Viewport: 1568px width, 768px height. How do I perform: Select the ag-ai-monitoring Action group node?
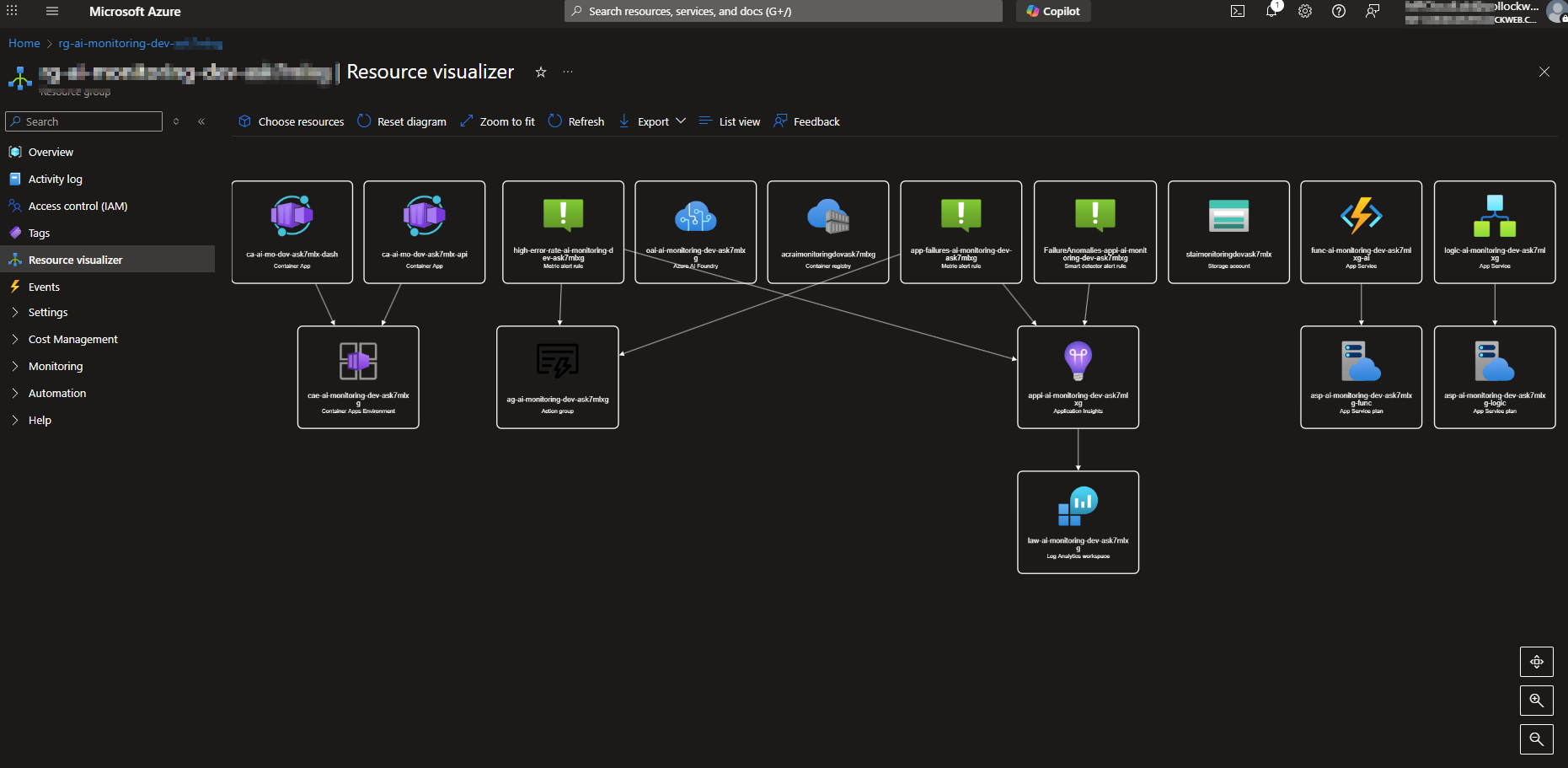558,377
